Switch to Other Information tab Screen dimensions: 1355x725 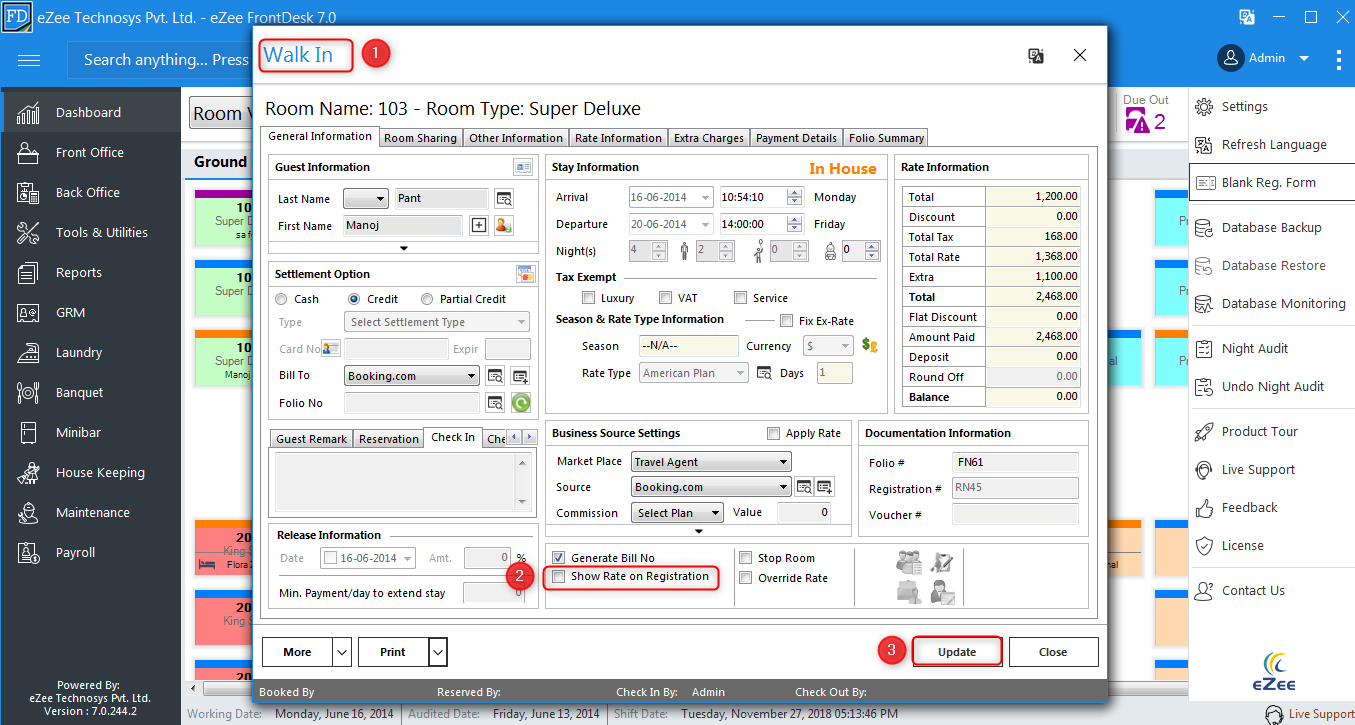(516, 138)
